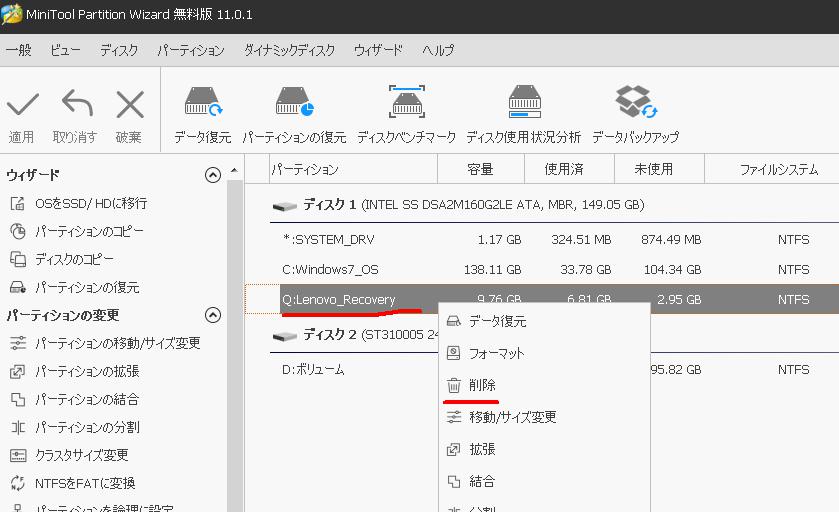Screen dimensions: 839x512
Task: Open the ディスク menu
Action: pos(119,50)
